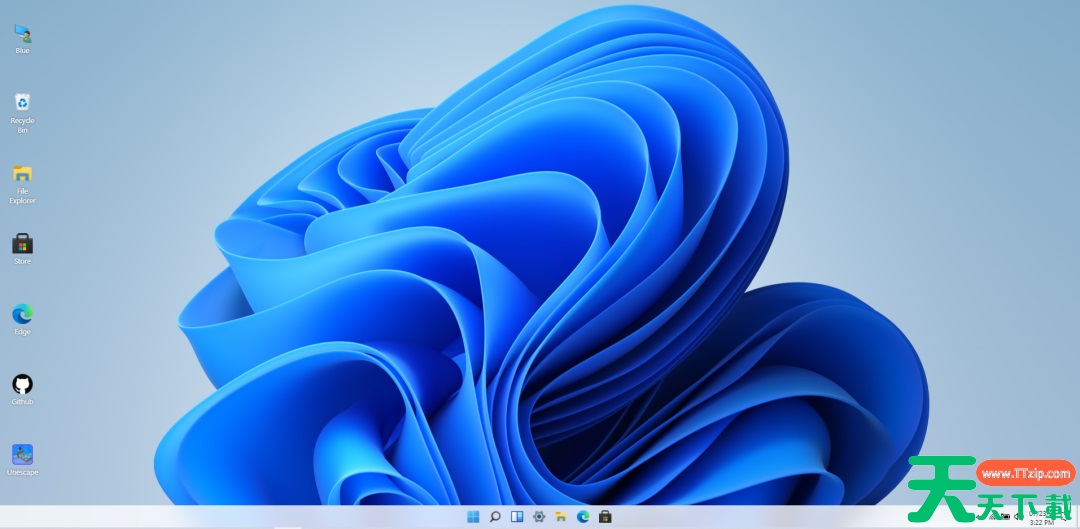Click the clock showing 3:22 PM

tap(1041, 521)
